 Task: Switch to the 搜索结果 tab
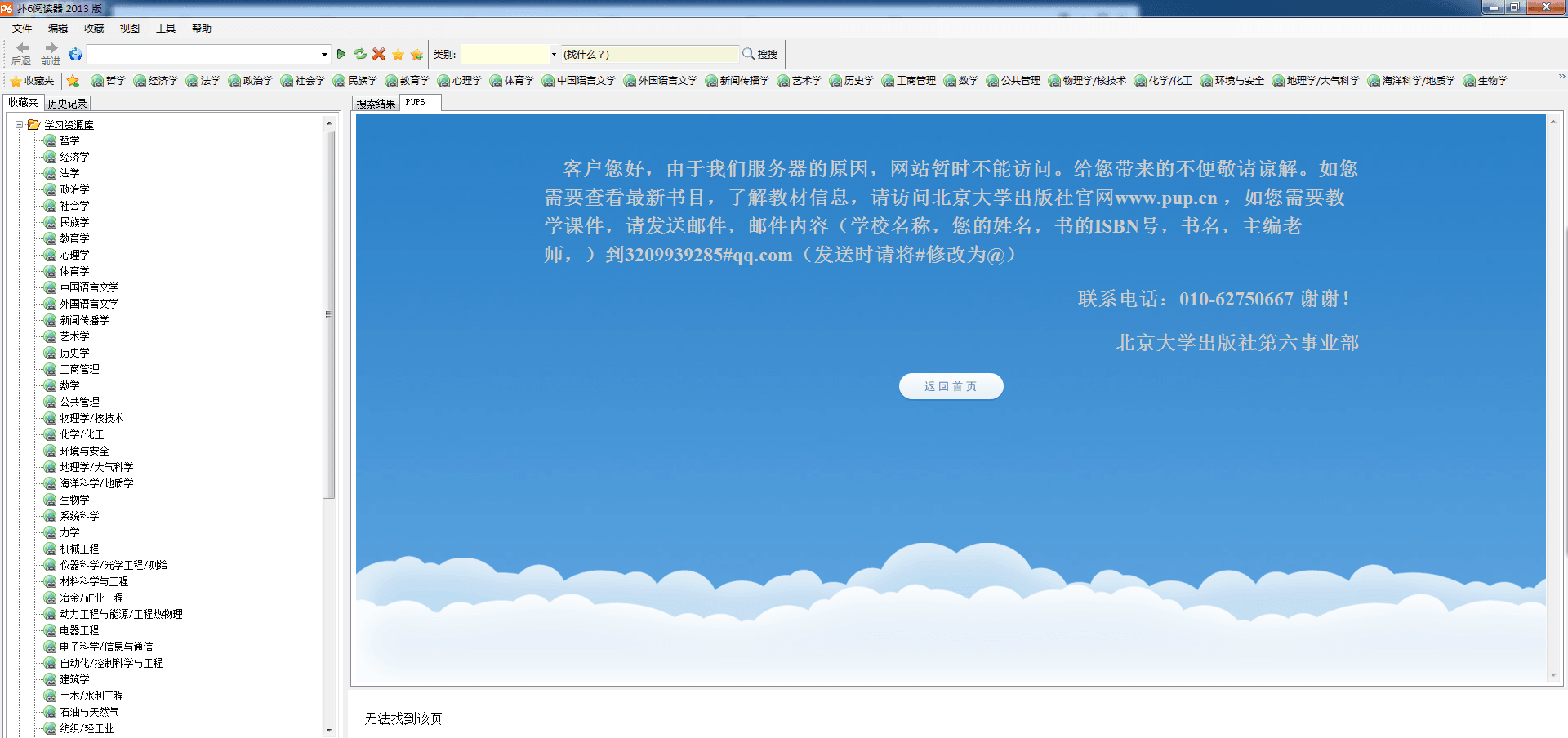[x=376, y=104]
